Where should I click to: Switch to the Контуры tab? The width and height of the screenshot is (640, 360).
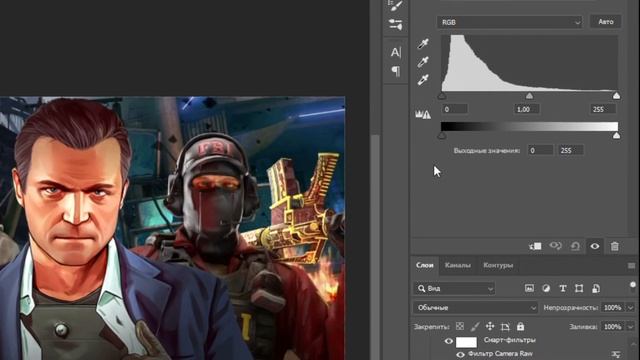[498, 265]
